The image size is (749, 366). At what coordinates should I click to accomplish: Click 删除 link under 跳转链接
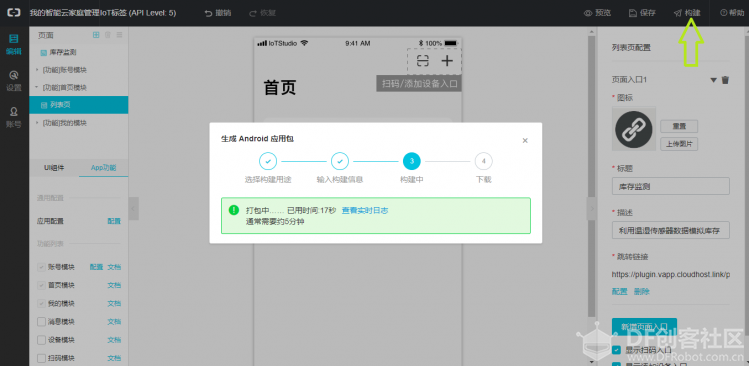click(x=642, y=291)
